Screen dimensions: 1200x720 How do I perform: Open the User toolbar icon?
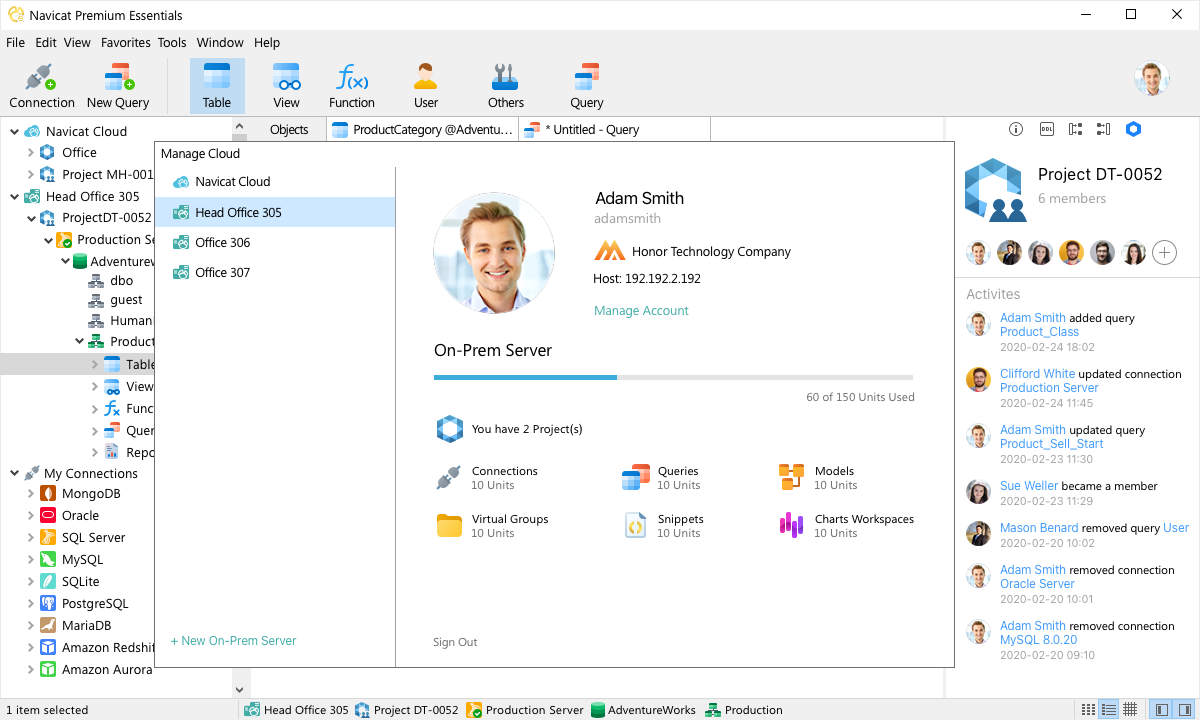point(426,86)
